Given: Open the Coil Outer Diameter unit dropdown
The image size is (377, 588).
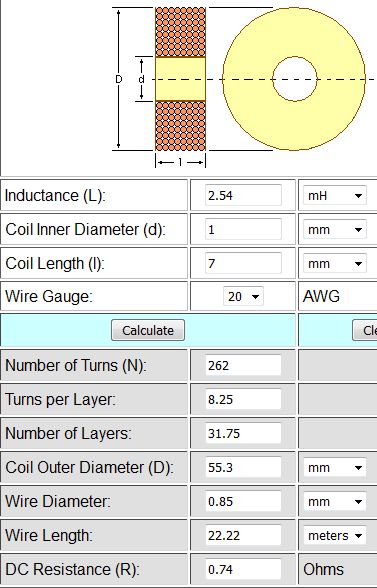Looking at the screenshot, I should tap(335, 467).
